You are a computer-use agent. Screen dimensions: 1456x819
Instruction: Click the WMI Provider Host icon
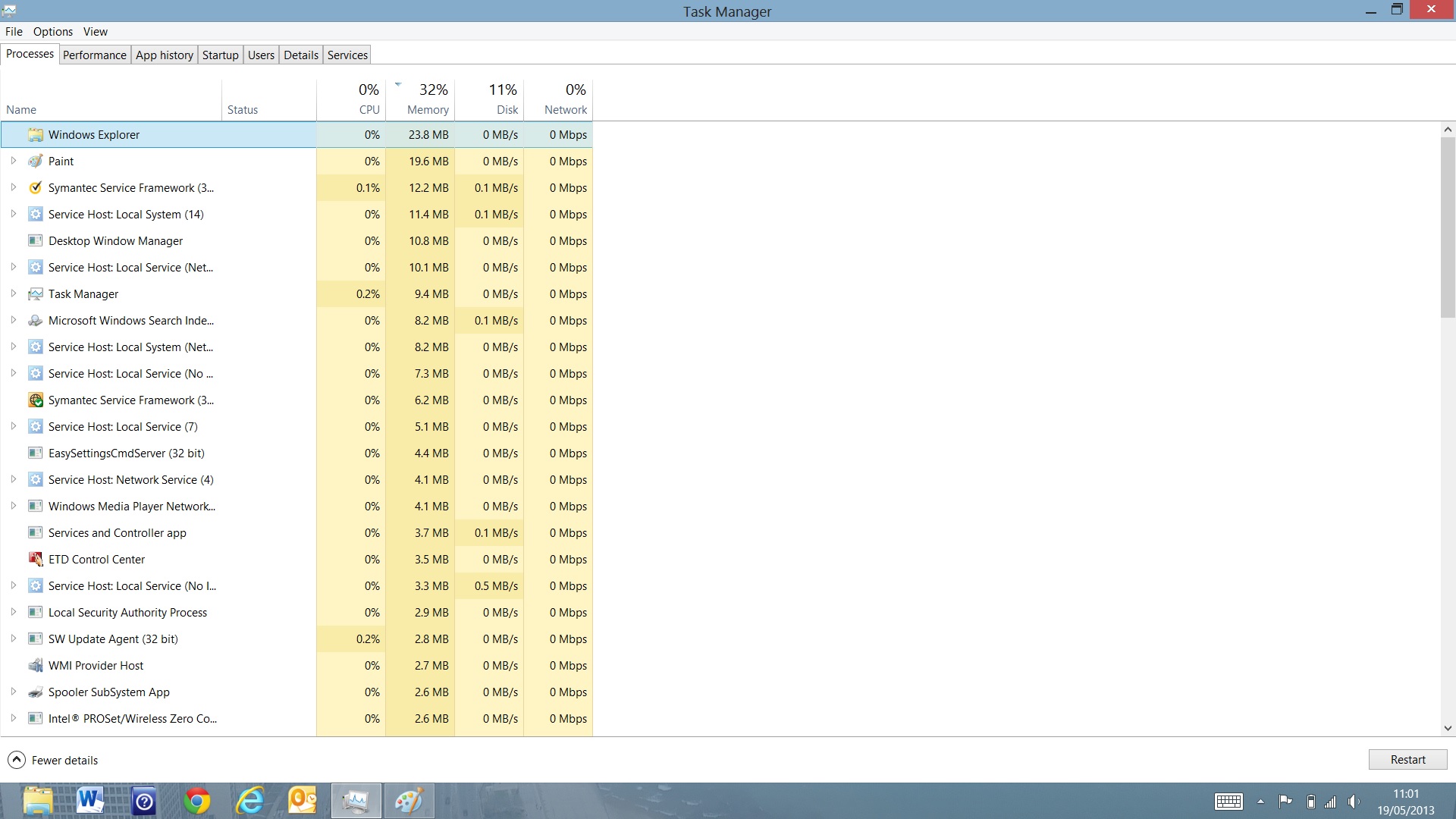[35, 666]
